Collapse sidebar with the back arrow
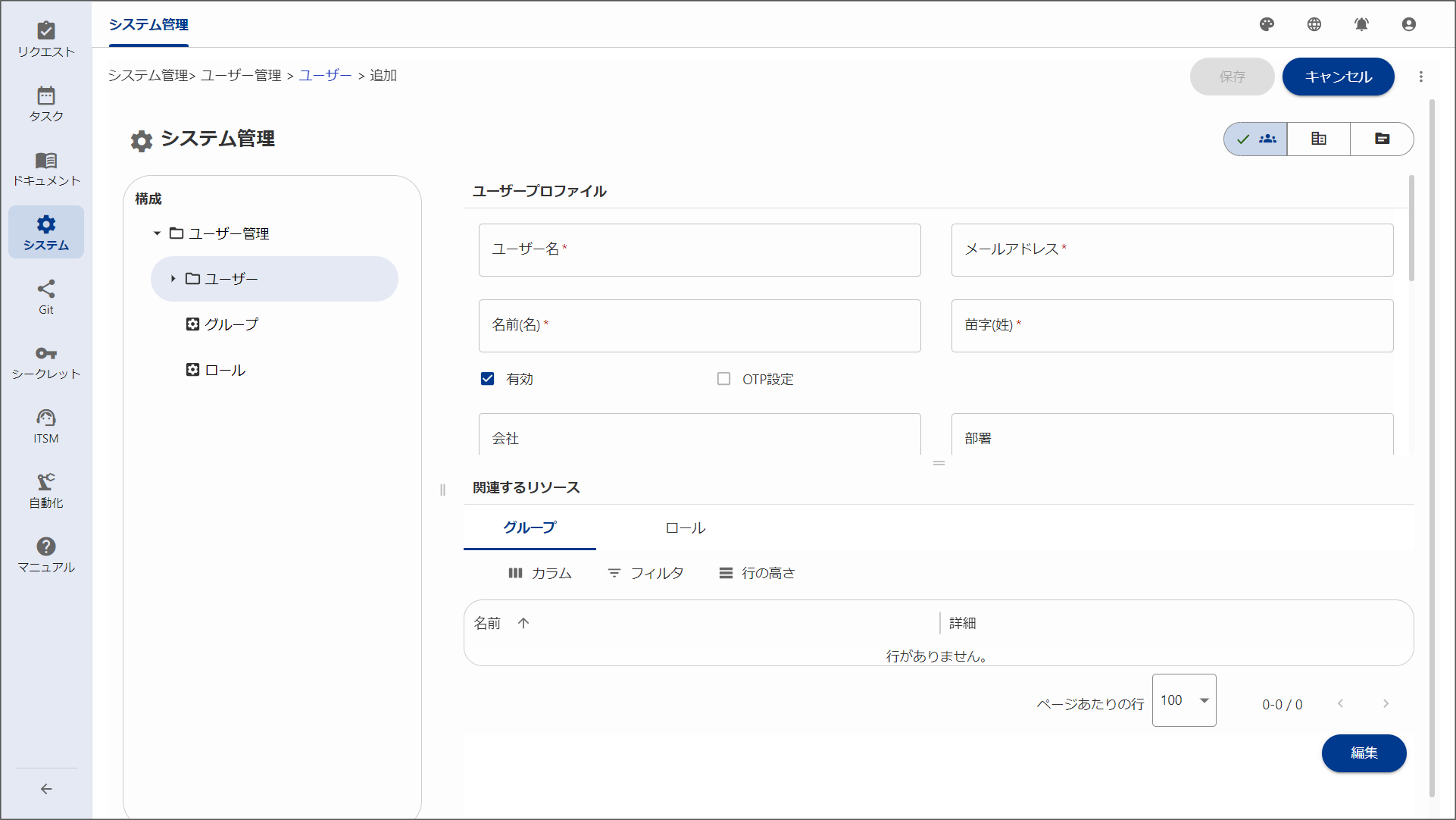1456x820 pixels. pyautogui.click(x=46, y=789)
